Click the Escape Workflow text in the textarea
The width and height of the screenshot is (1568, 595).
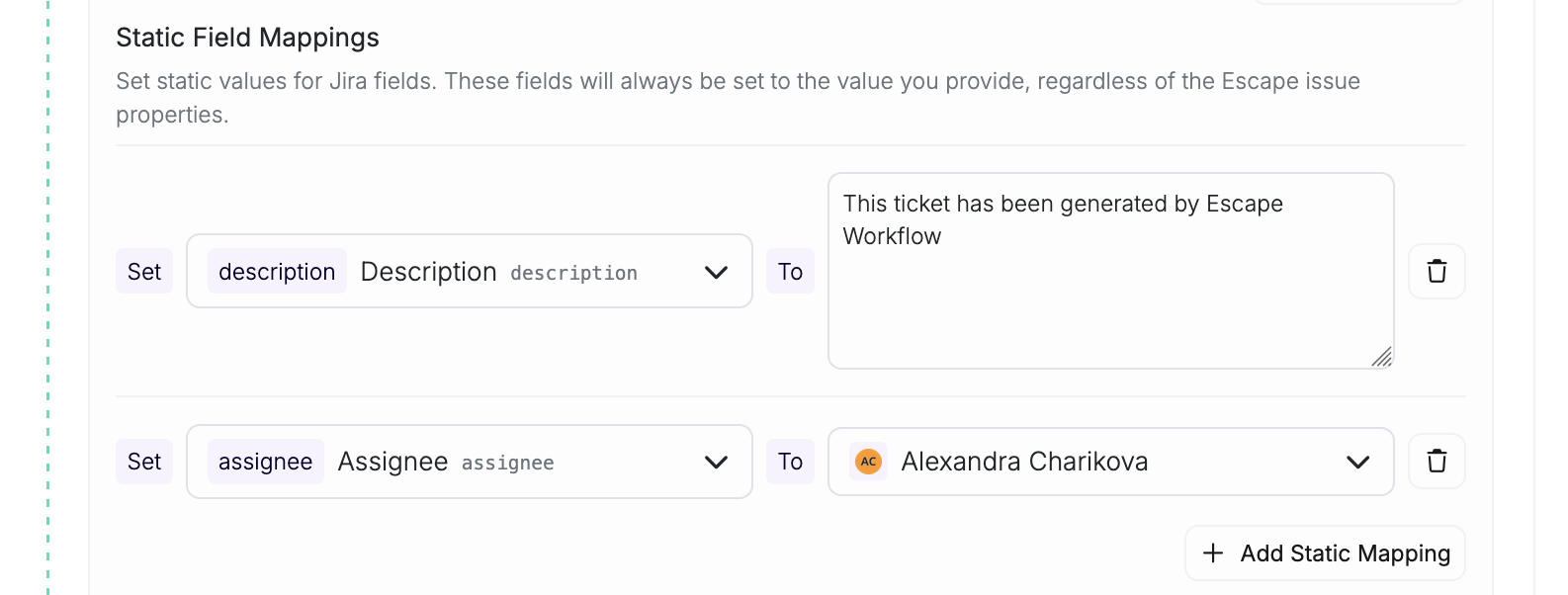(891, 235)
